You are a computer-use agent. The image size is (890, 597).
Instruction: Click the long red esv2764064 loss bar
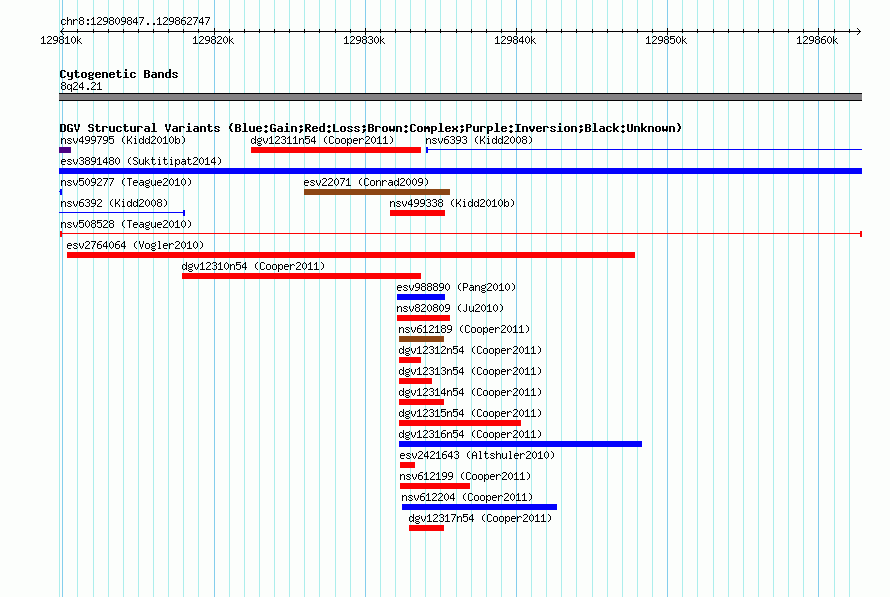click(x=351, y=255)
